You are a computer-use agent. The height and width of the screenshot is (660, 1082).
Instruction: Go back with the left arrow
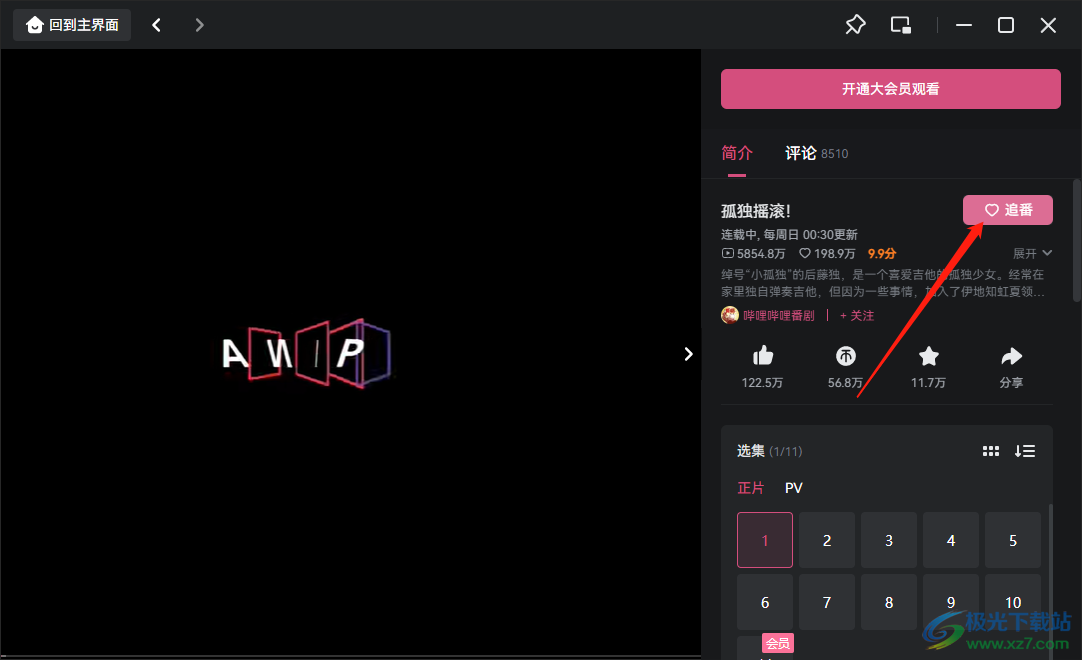point(157,26)
